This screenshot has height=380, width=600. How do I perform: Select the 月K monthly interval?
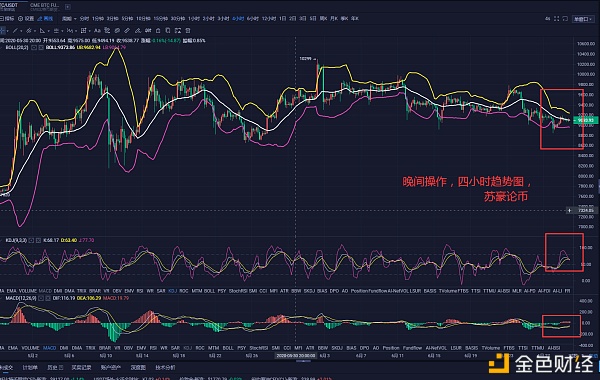click(334, 18)
